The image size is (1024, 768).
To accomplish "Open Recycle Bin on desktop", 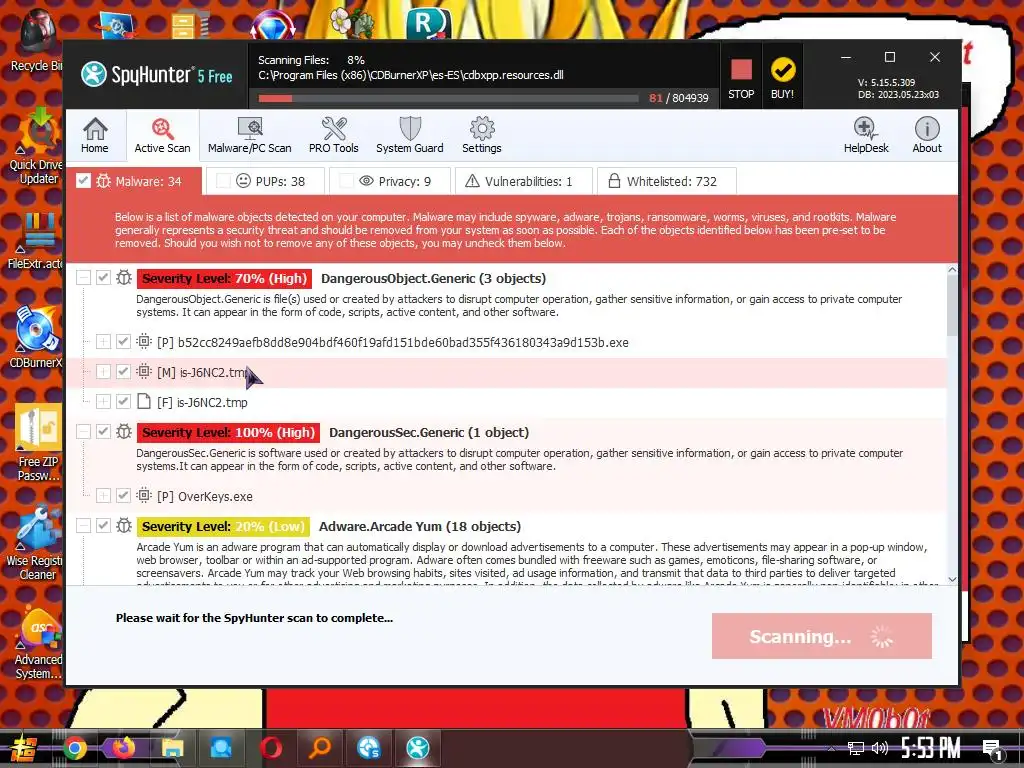I will coord(36,40).
